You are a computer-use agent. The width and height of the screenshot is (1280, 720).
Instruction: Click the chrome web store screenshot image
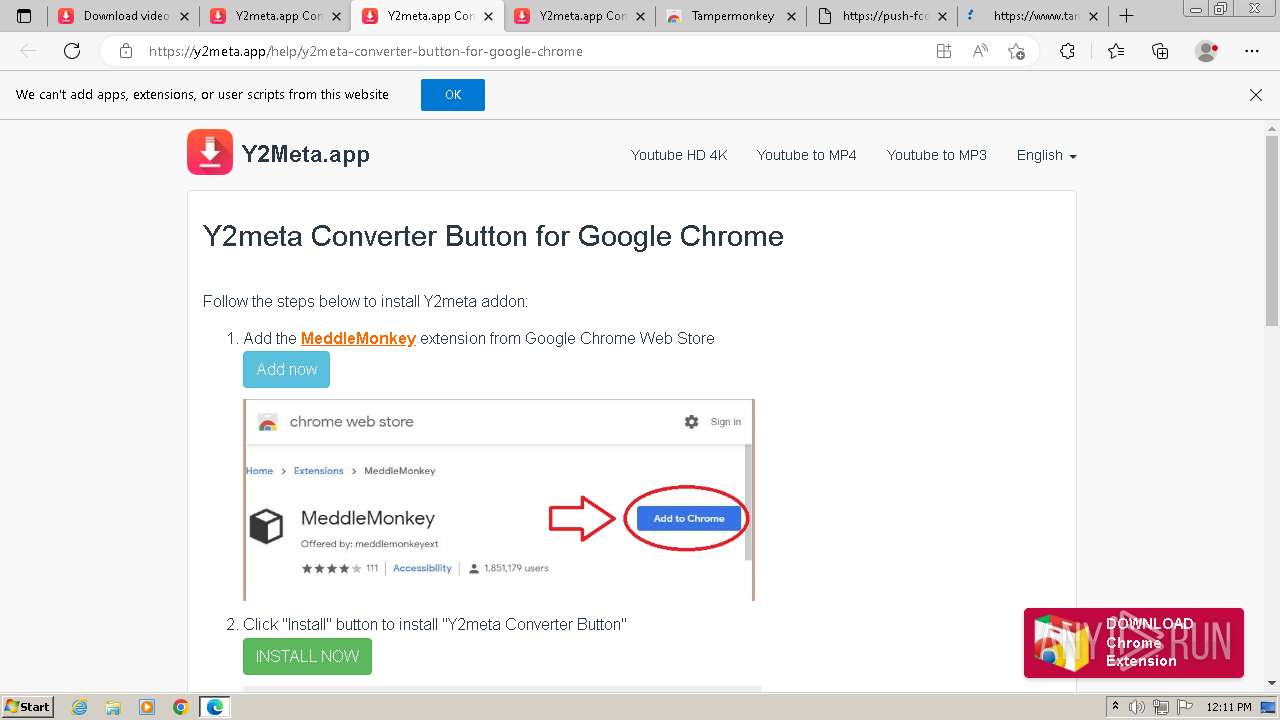click(499, 500)
